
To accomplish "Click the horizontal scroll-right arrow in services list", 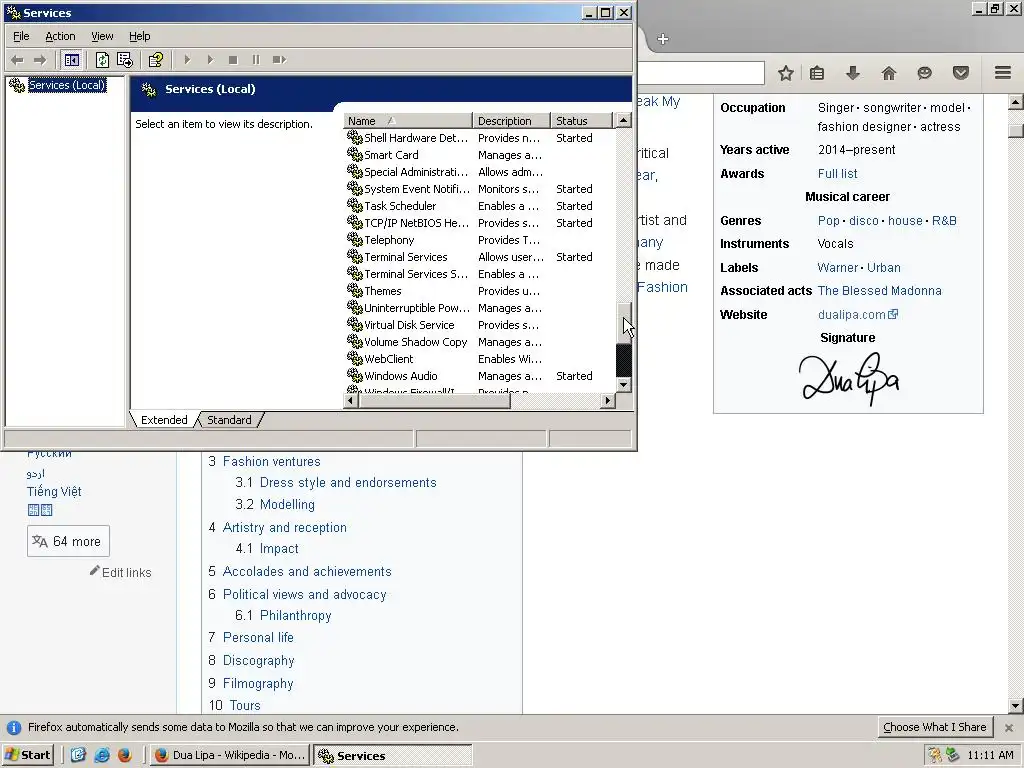I will coord(608,400).
